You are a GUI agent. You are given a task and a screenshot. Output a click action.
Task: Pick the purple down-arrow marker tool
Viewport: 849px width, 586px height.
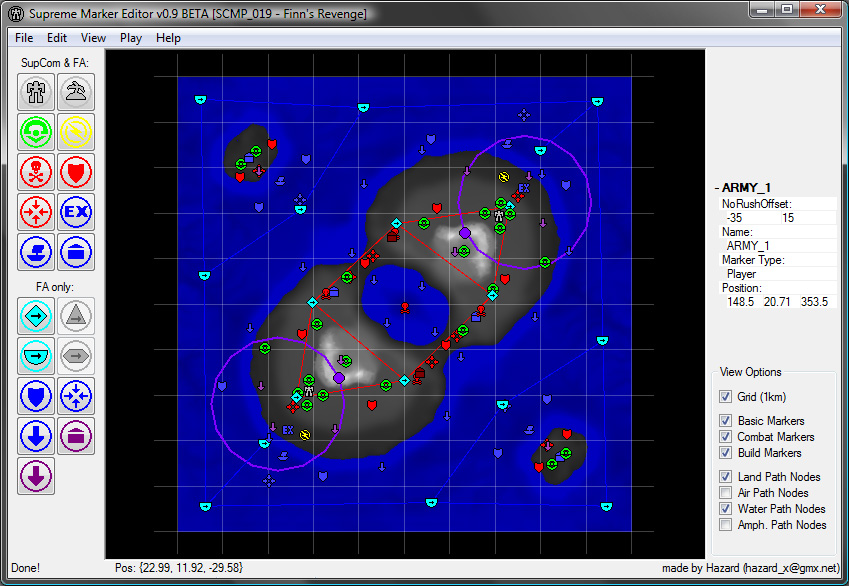tap(36, 476)
